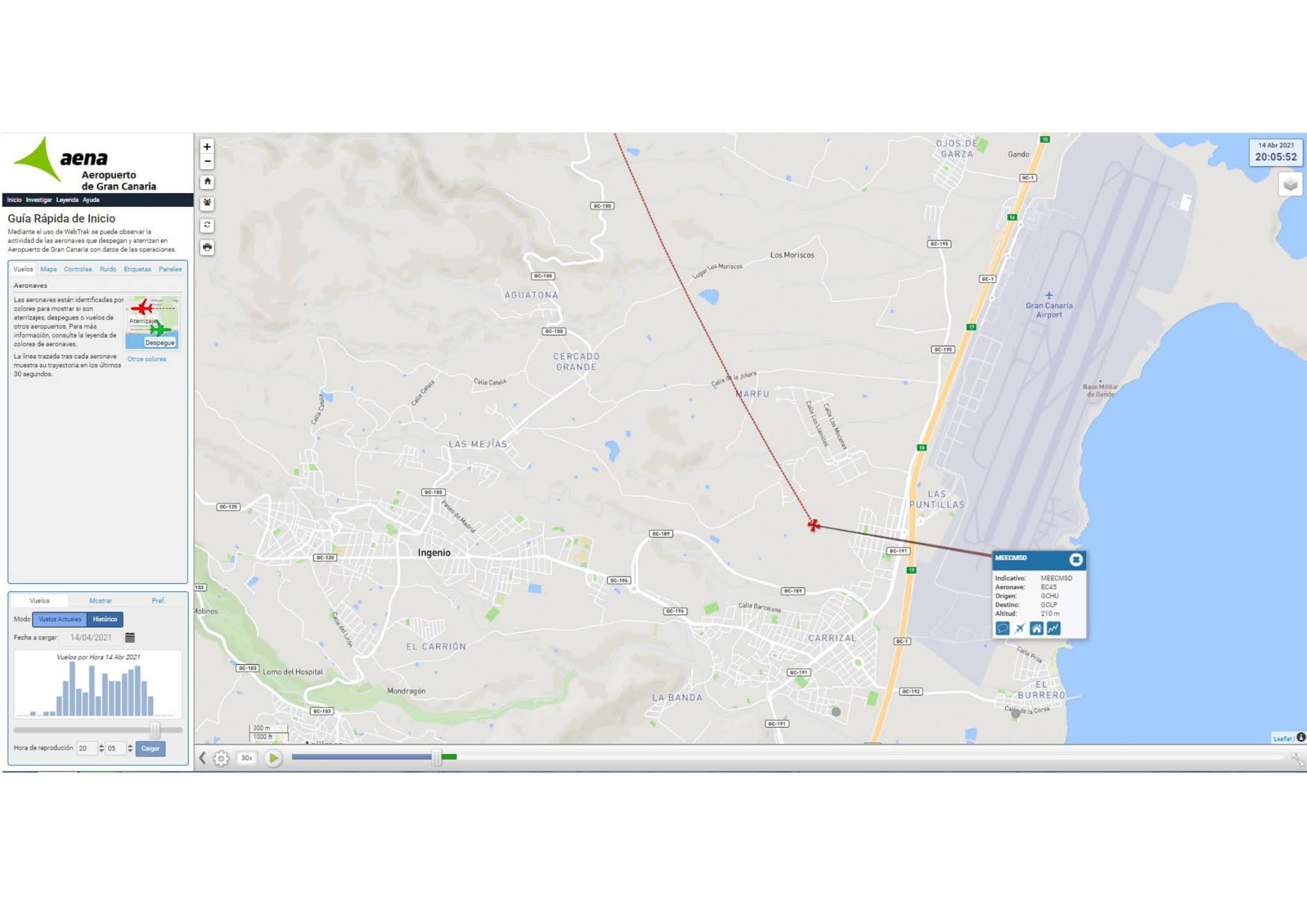Open the map layers selector

pos(1290,185)
